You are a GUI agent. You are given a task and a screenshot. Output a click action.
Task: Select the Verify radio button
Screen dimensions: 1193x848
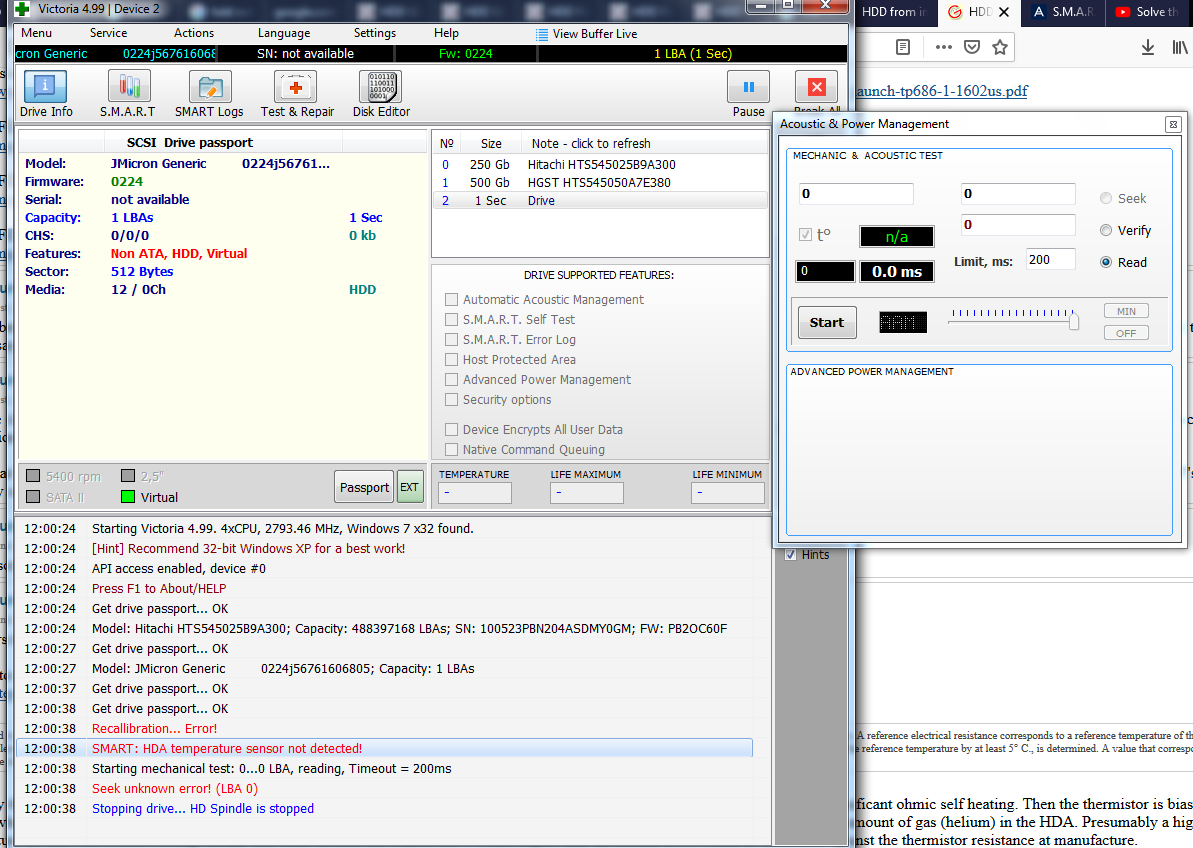1106,230
